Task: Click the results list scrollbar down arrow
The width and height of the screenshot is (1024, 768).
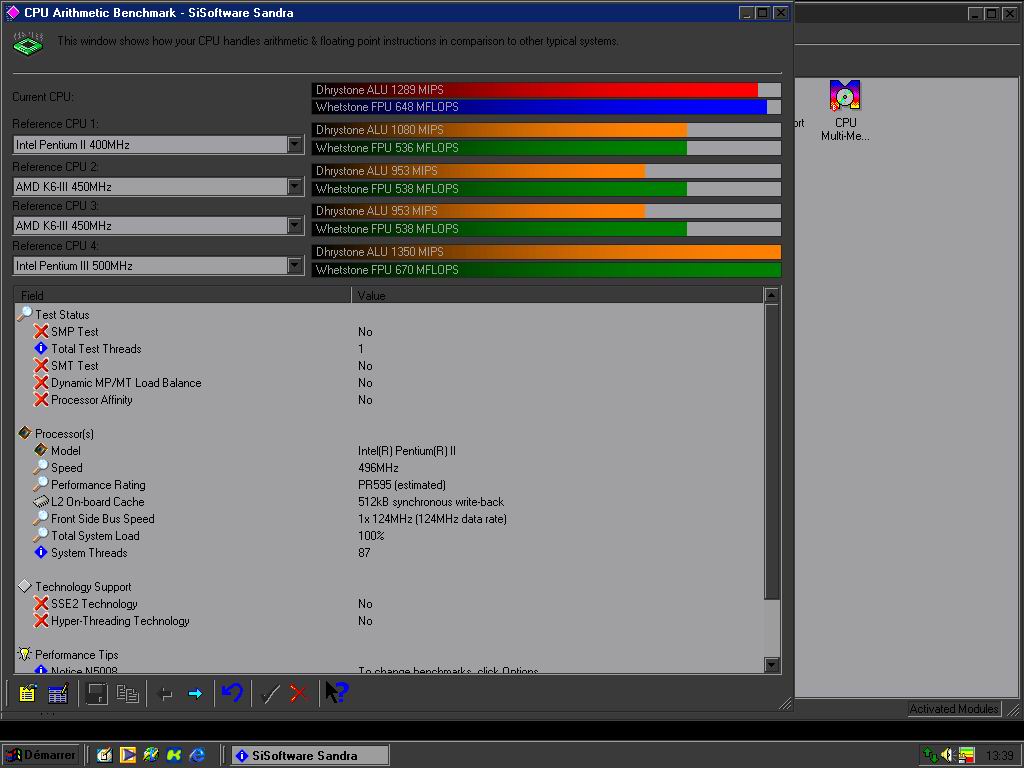Action: [771, 665]
